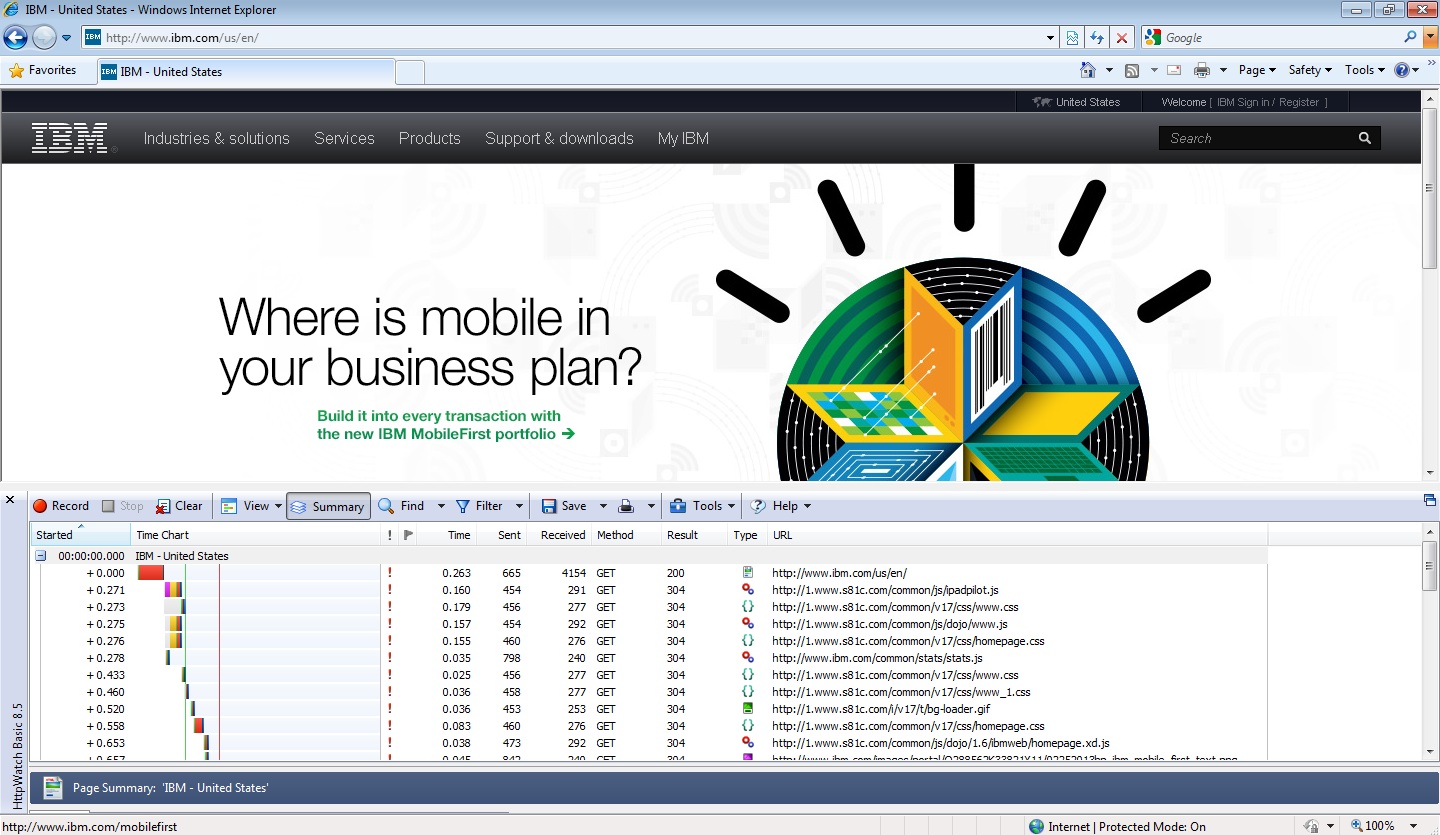Click the HttpWatch panel restore icon

[x=1429, y=500]
